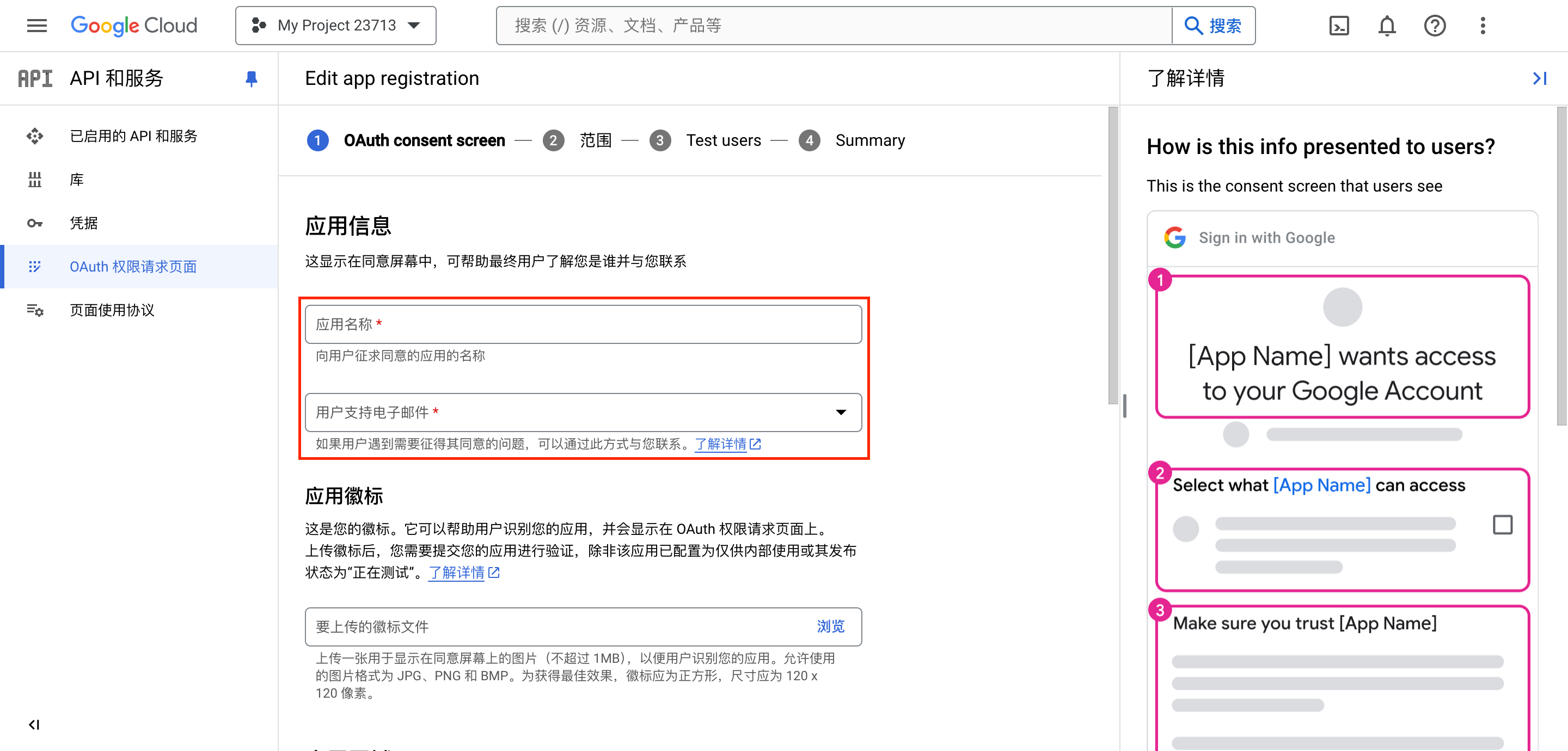Open 库 library sidebar item
Viewport: 1568px width, 751px height.
pos(139,180)
